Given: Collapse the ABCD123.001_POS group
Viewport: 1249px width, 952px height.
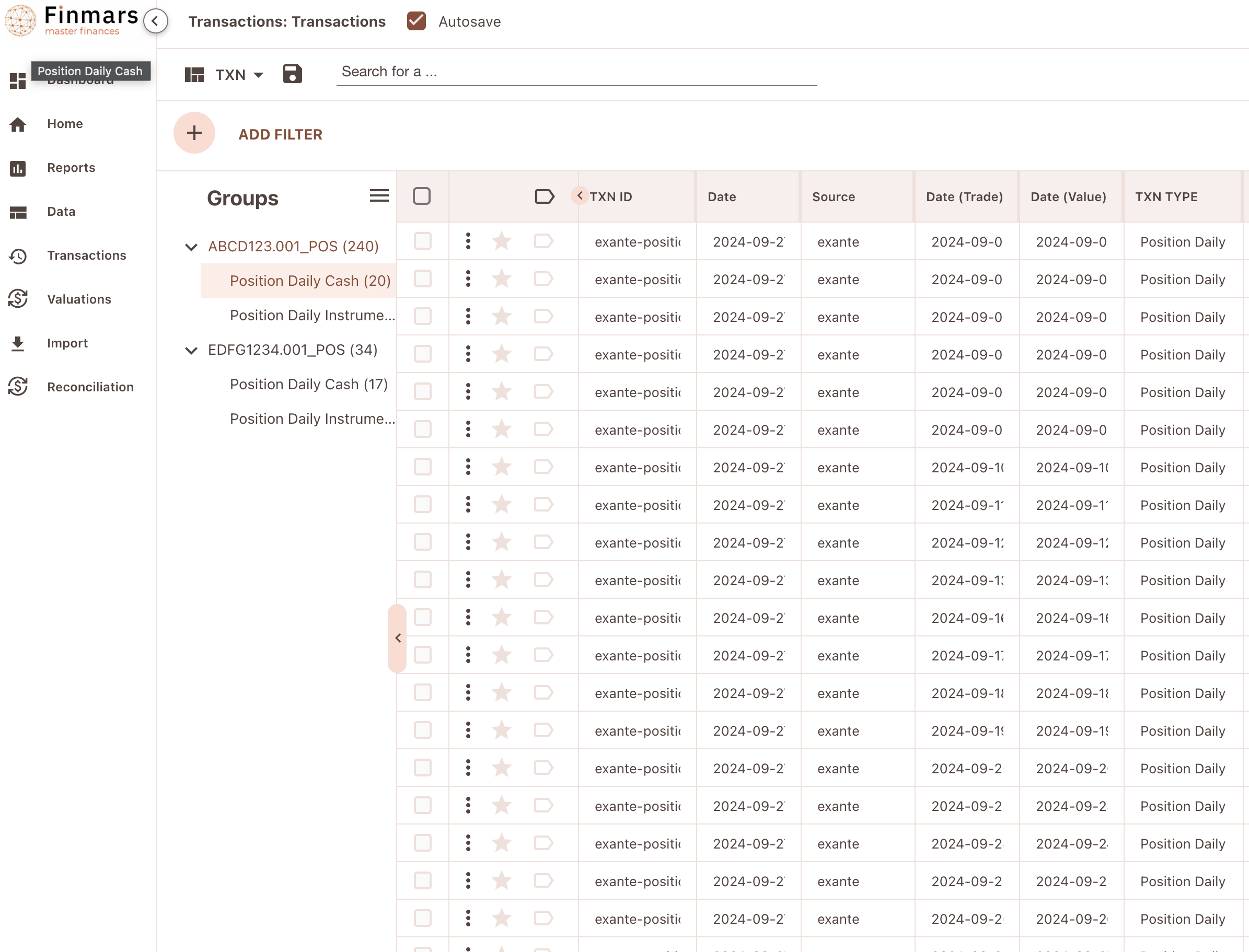Looking at the screenshot, I should [x=192, y=247].
